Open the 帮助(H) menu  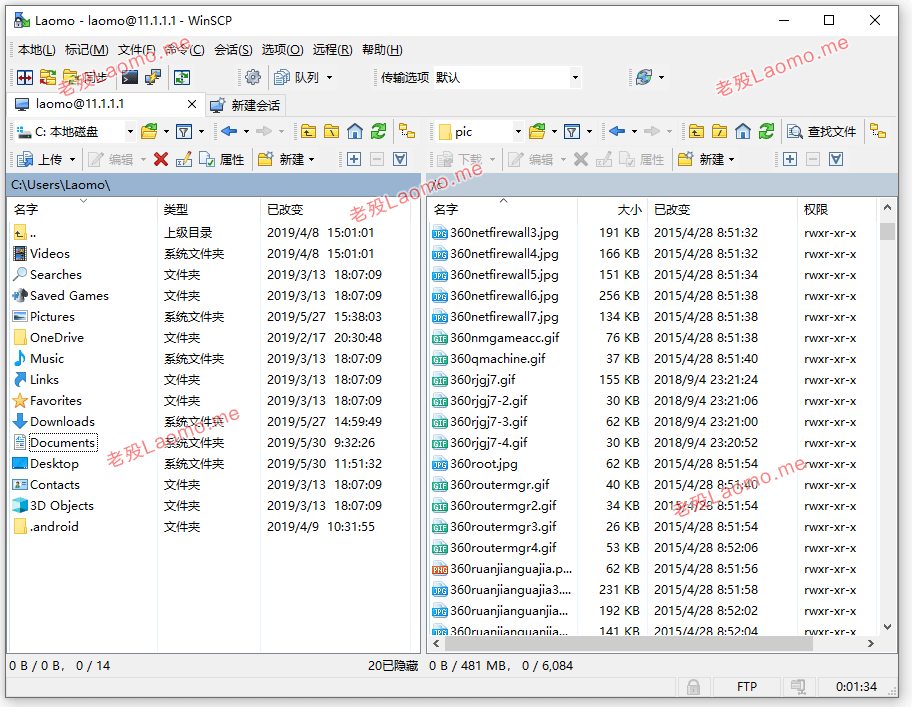pos(382,50)
